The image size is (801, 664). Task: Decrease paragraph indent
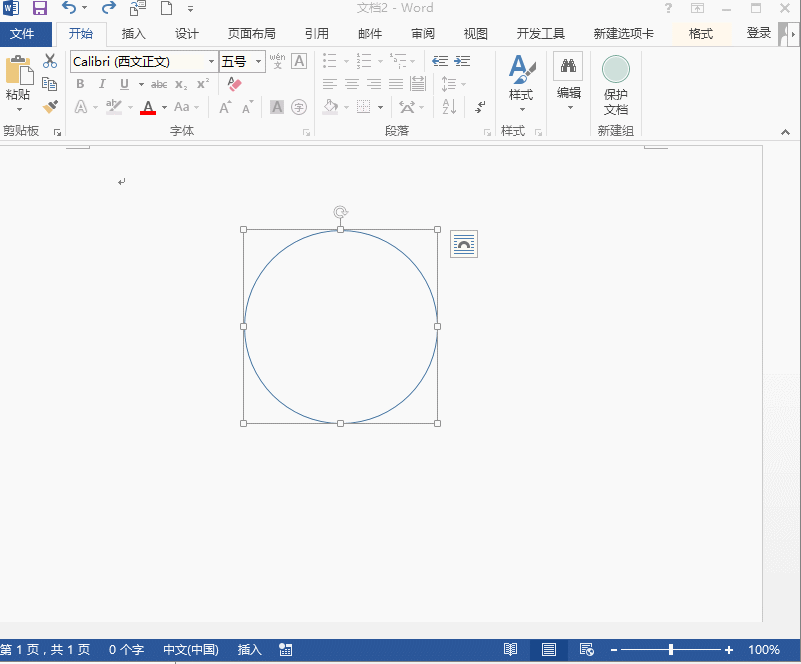440,61
